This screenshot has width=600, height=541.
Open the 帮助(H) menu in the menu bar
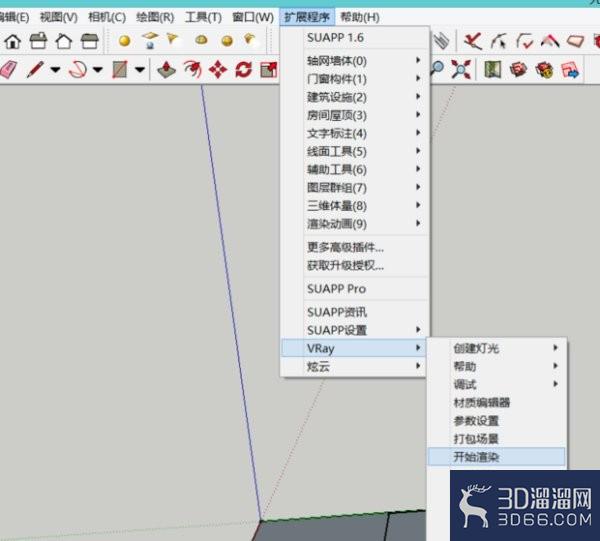point(360,17)
